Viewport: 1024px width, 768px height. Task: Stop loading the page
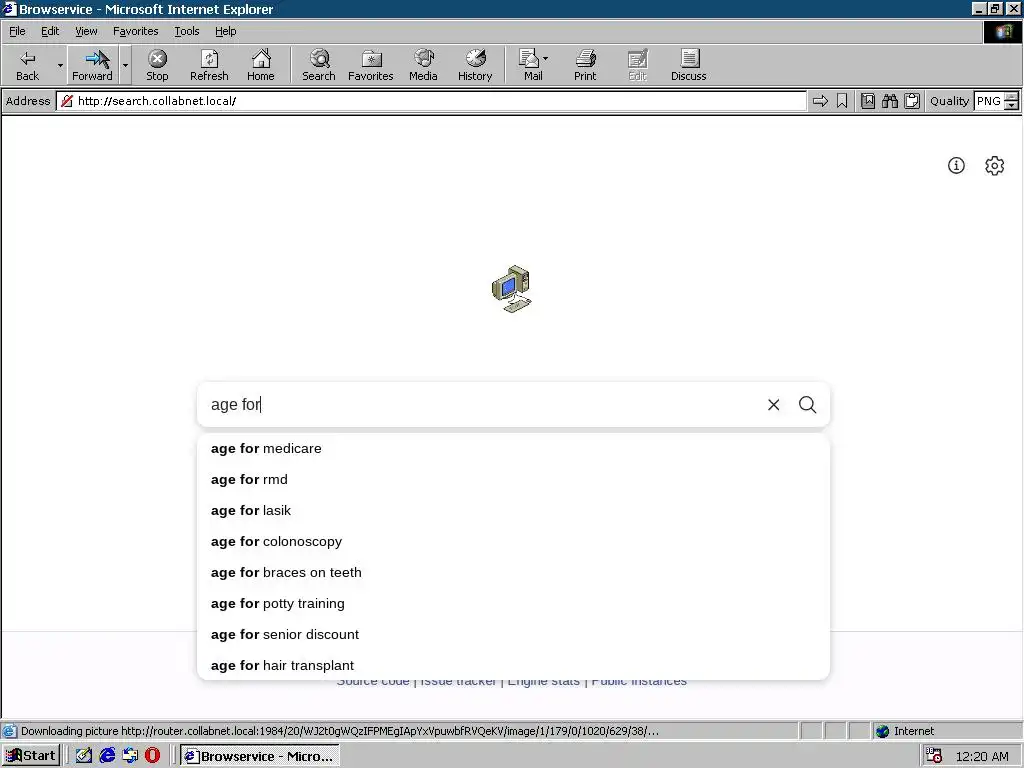tap(157, 65)
